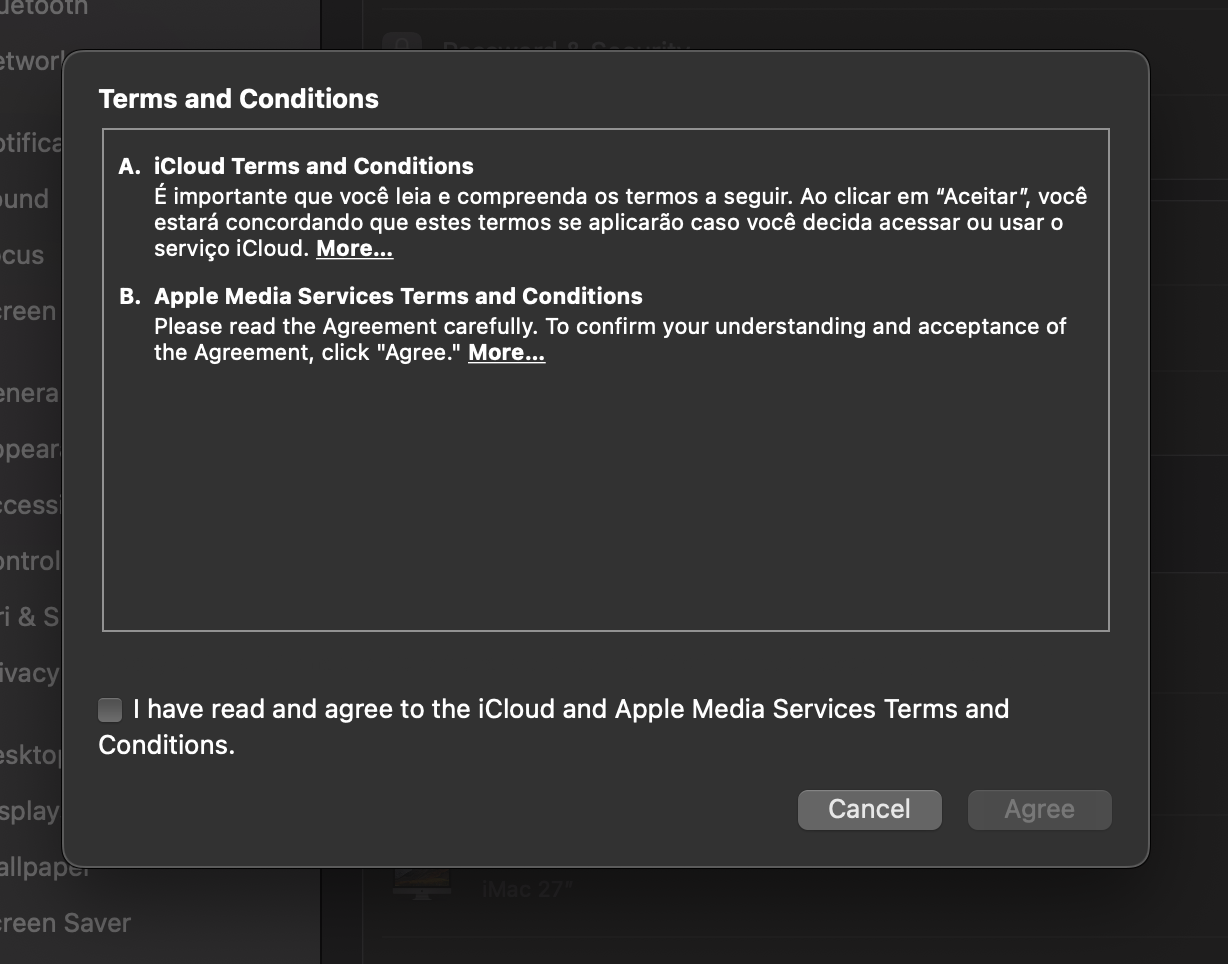Select Screen Saver in the sidebar
The image size is (1228, 964).
(65, 923)
